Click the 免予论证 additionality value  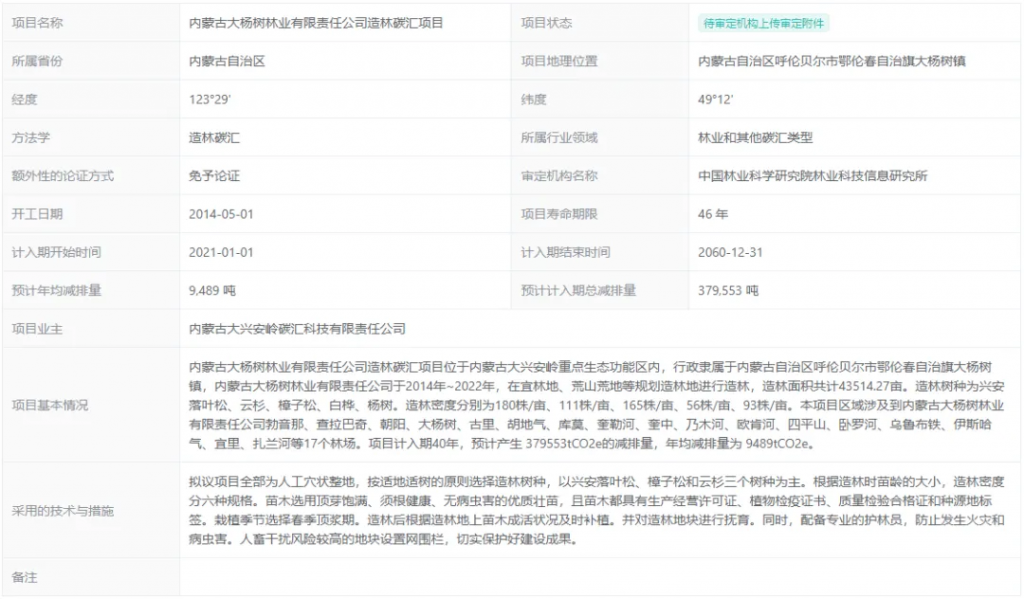point(214,176)
